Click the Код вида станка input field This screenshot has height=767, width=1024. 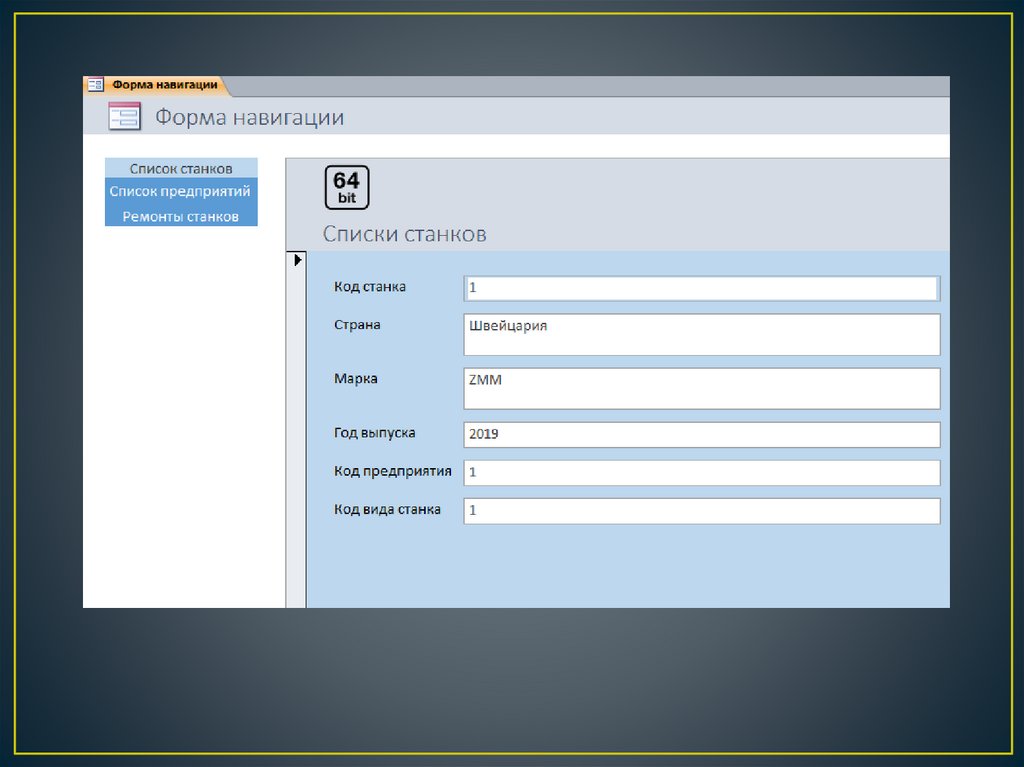coord(701,510)
